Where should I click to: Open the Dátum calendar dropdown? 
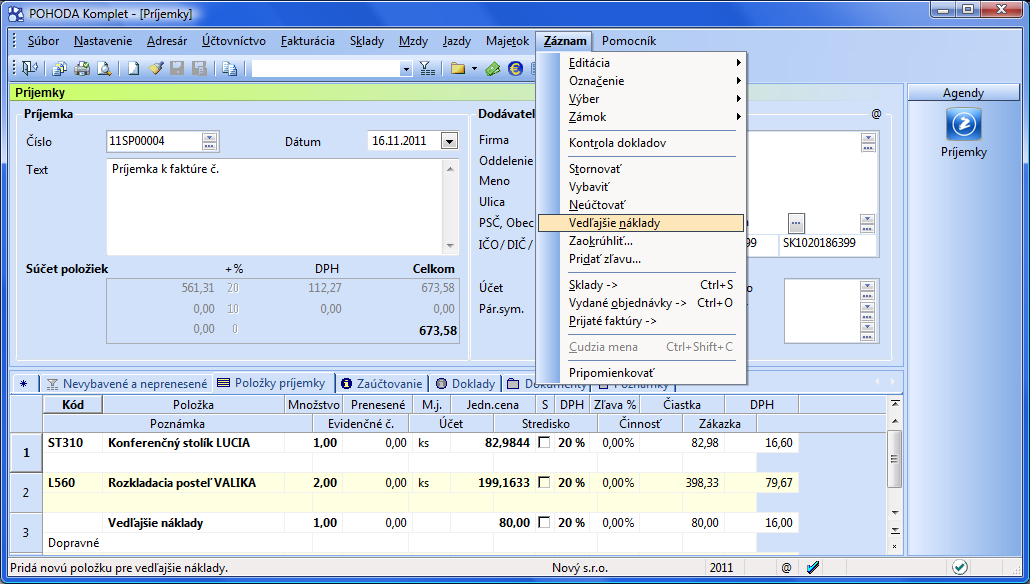[449, 141]
